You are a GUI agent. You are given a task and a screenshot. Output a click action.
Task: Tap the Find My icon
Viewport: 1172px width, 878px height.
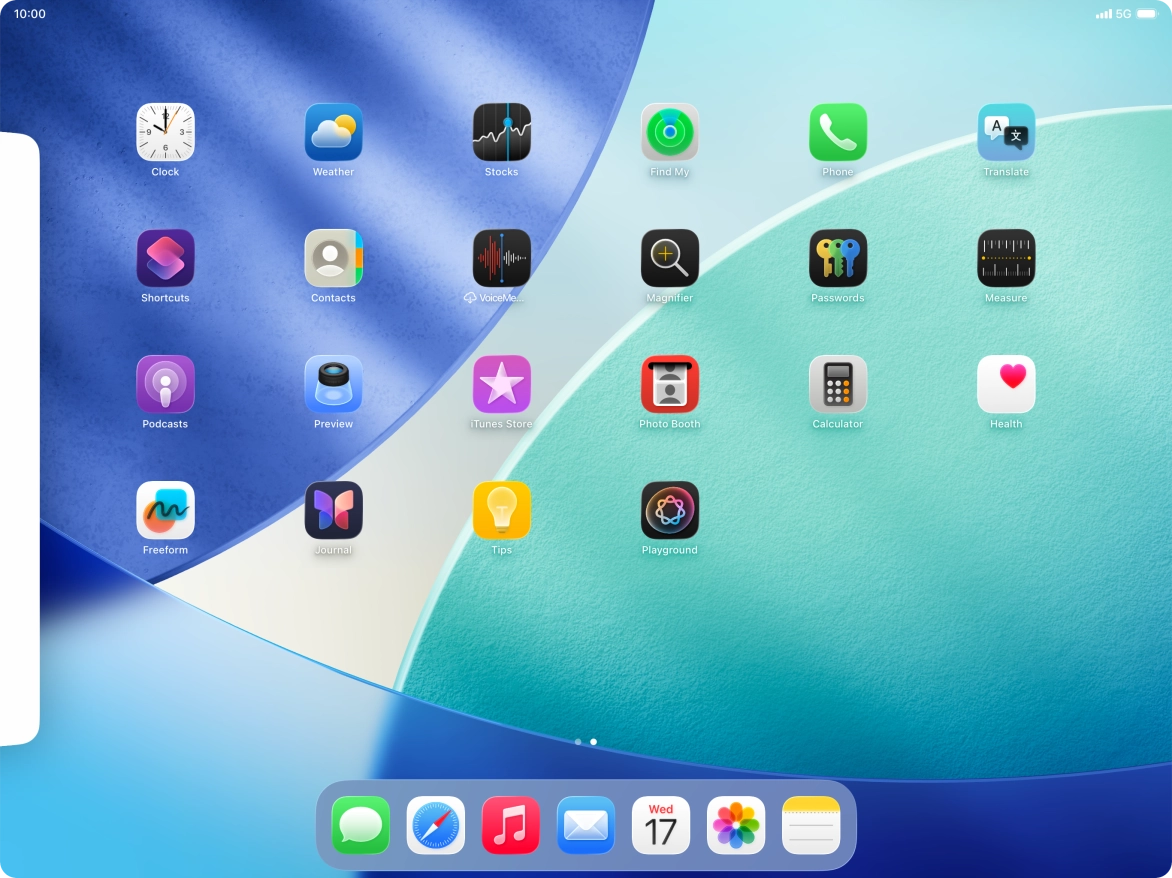click(x=669, y=133)
